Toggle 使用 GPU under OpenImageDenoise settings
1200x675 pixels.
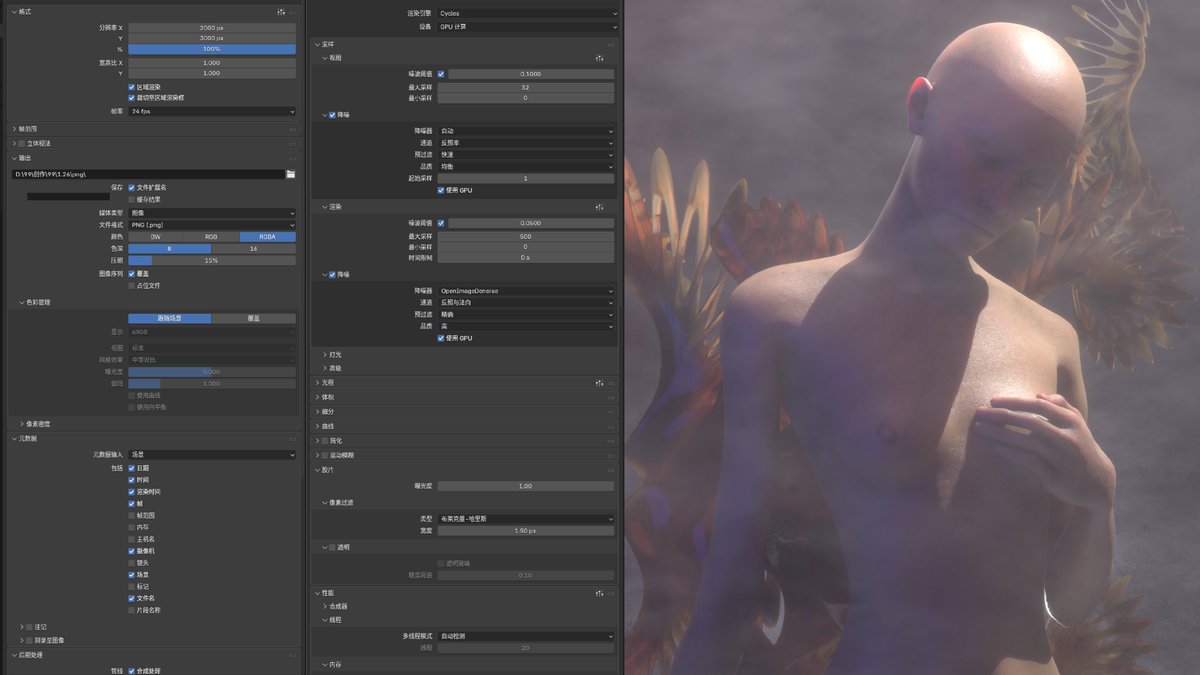[x=441, y=338]
